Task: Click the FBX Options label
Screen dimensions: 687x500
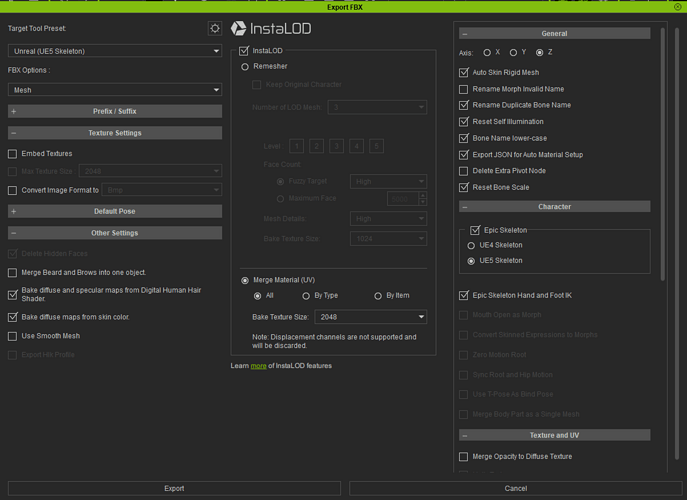Action: [29, 70]
